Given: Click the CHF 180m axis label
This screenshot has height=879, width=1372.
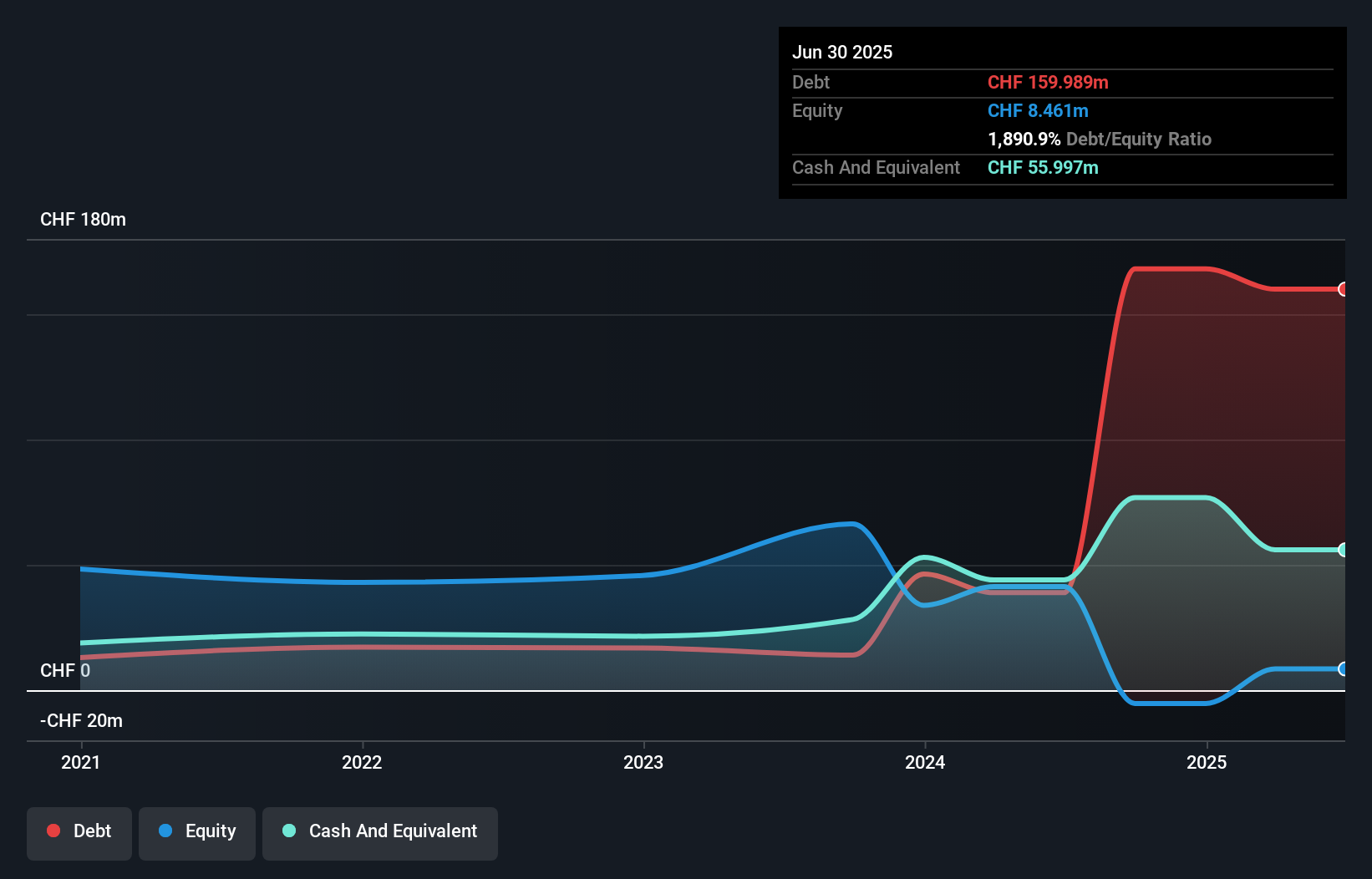Looking at the screenshot, I should click(83, 219).
